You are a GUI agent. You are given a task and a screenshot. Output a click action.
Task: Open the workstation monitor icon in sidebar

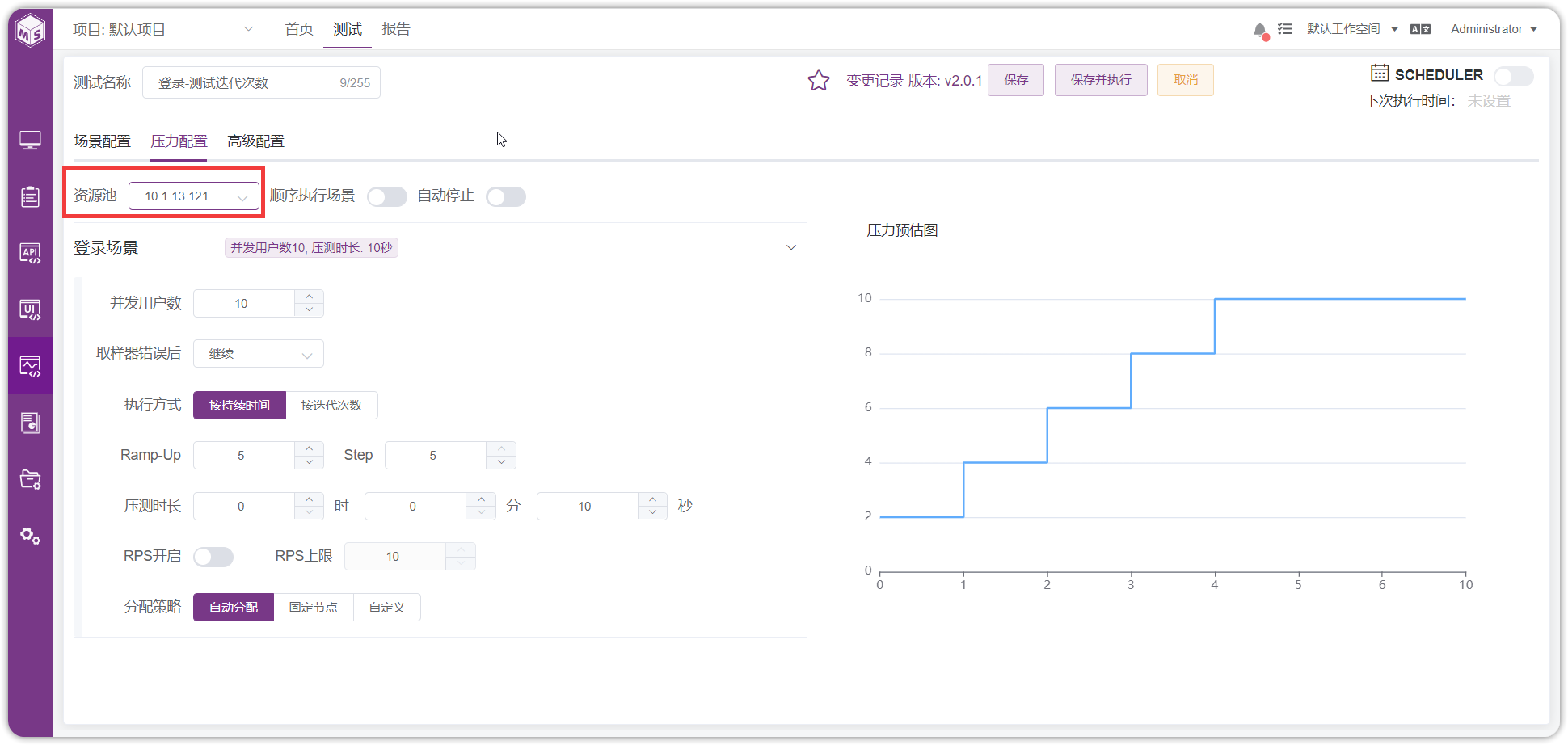click(x=31, y=141)
